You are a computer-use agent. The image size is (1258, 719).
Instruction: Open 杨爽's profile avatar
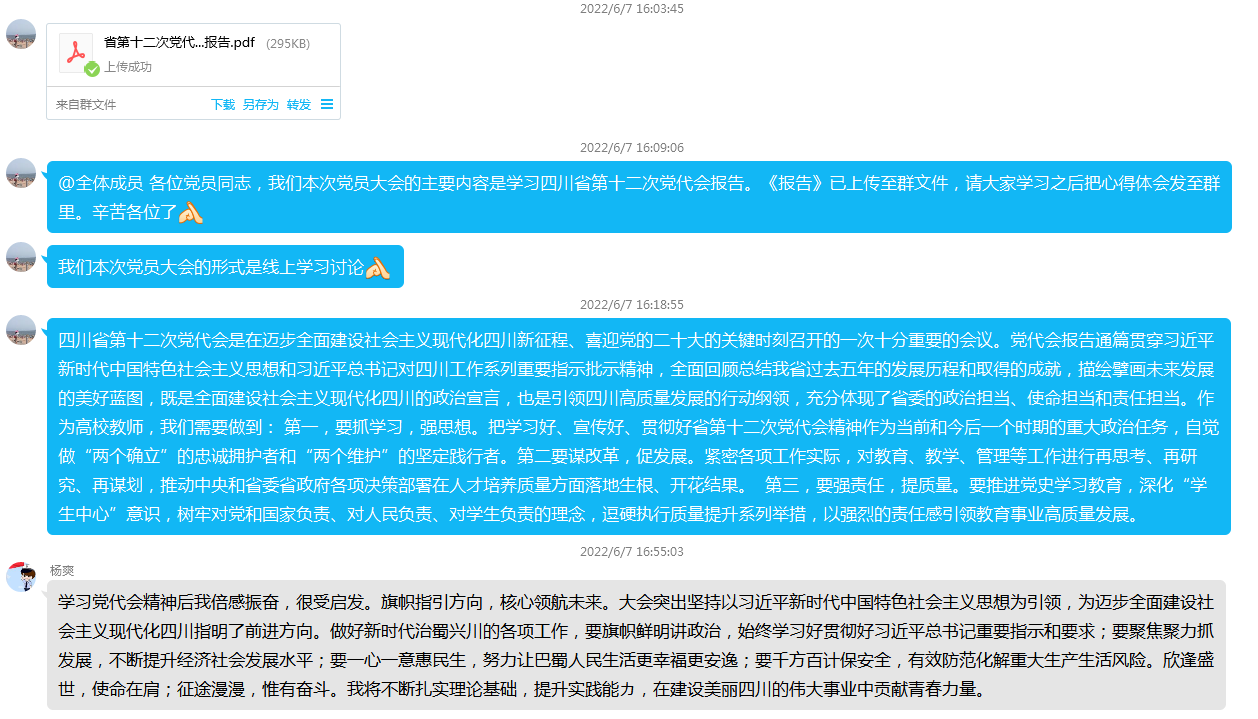21,577
